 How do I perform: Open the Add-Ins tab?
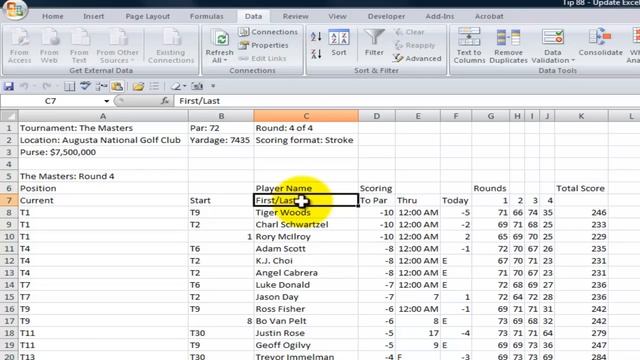440,16
